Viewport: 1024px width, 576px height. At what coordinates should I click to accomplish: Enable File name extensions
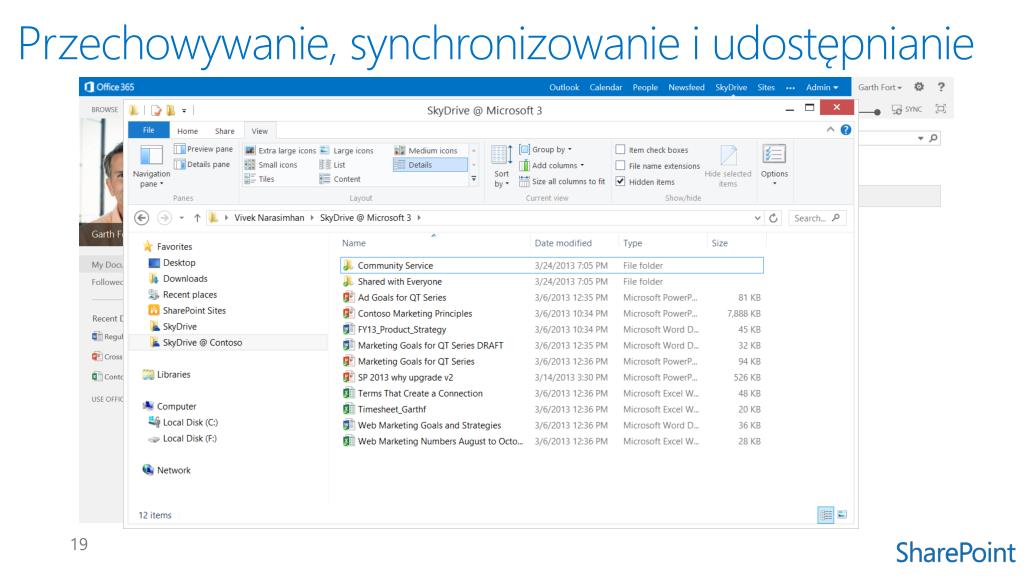[620, 166]
